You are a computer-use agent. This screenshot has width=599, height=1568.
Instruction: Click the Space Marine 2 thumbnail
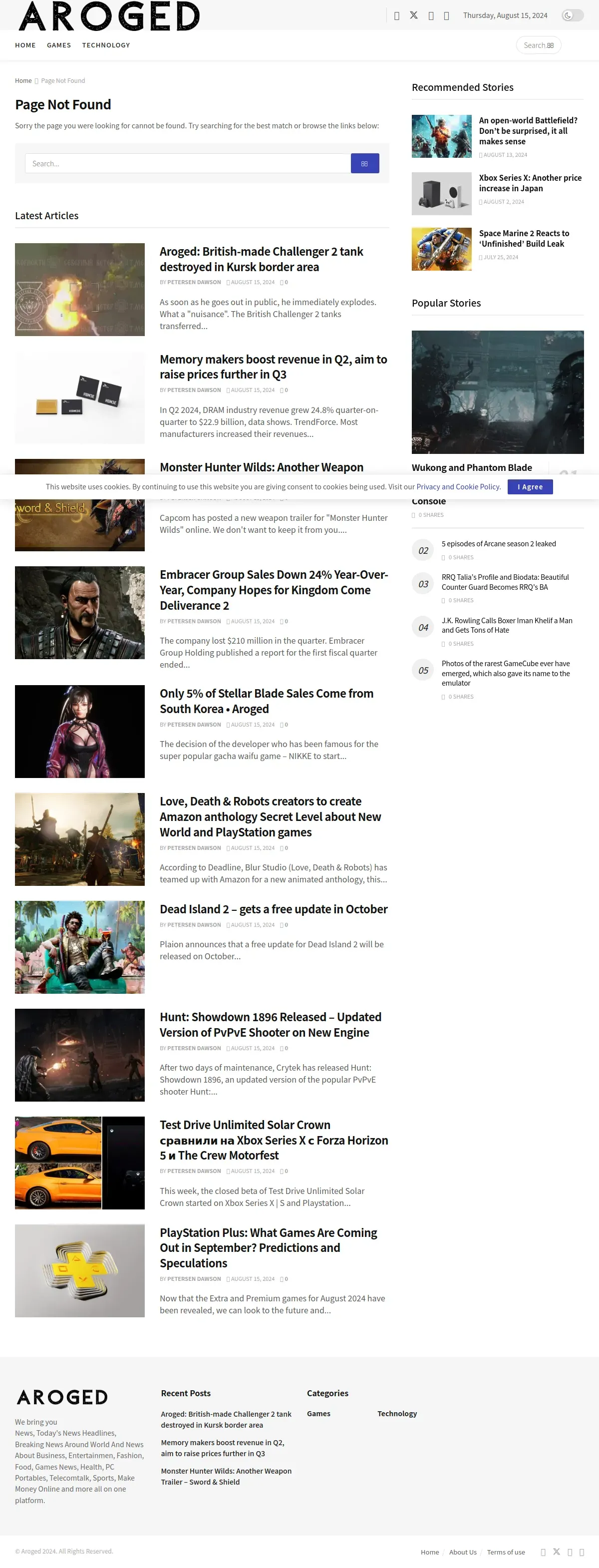pyautogui.click(x=441, y=249)
